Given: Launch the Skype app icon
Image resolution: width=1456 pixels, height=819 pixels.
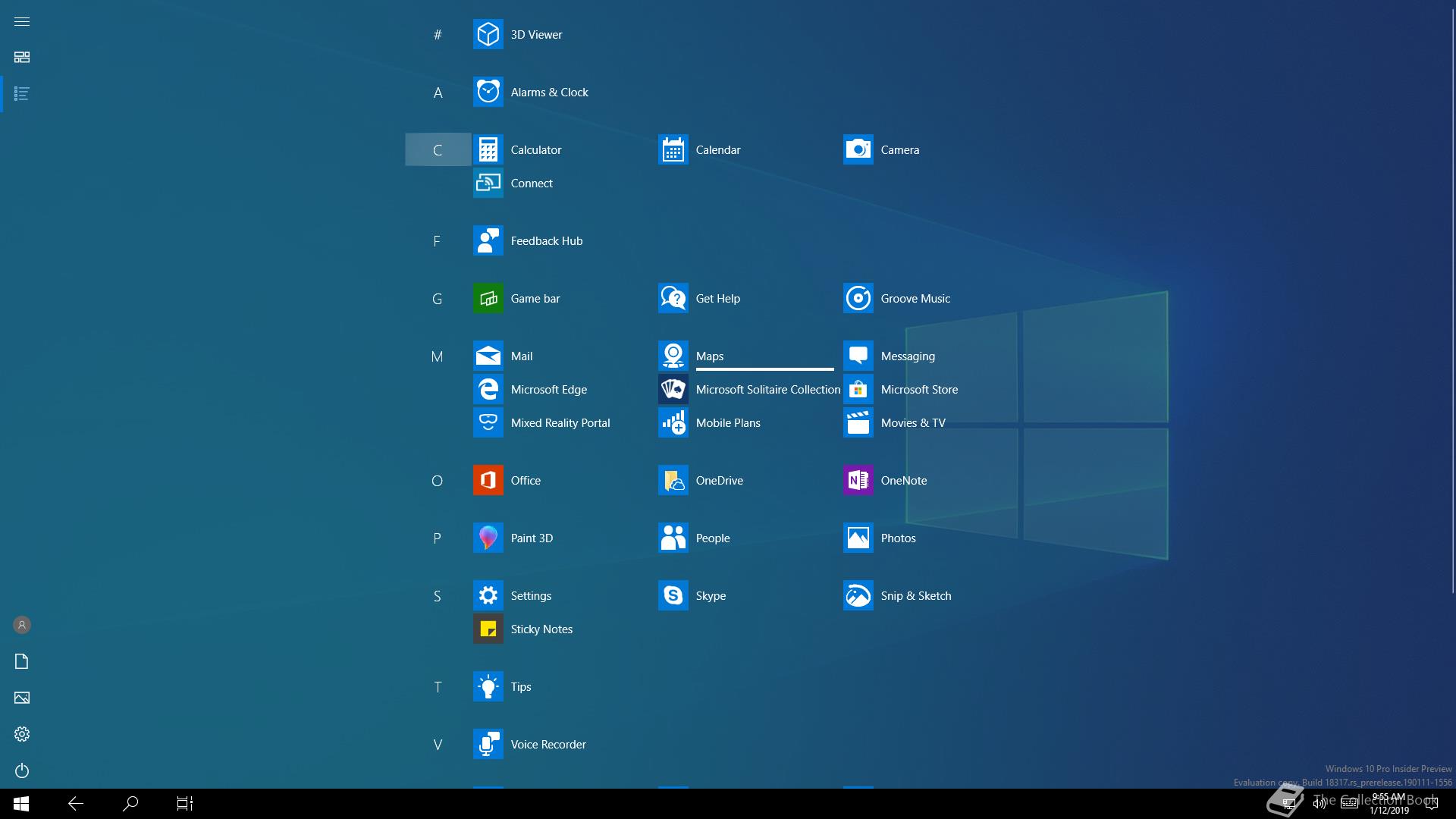Looking at the screenshot, I should (x=673, y=595).
